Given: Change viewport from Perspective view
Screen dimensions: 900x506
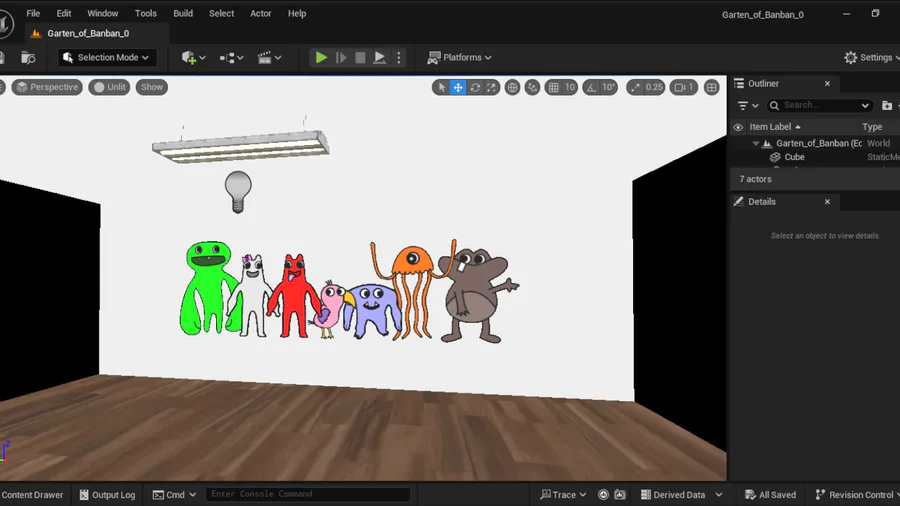Looking at the screenshot, I should pyautogui.click(x=47, y=87).
